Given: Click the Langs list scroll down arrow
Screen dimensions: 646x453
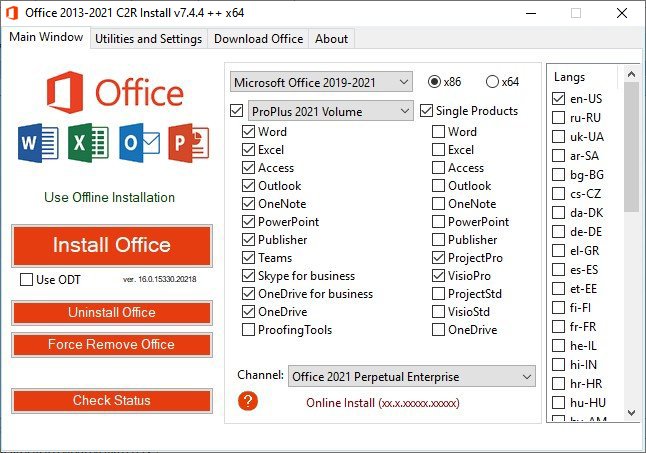Looking at the screenshot, I should click(631, 413).
